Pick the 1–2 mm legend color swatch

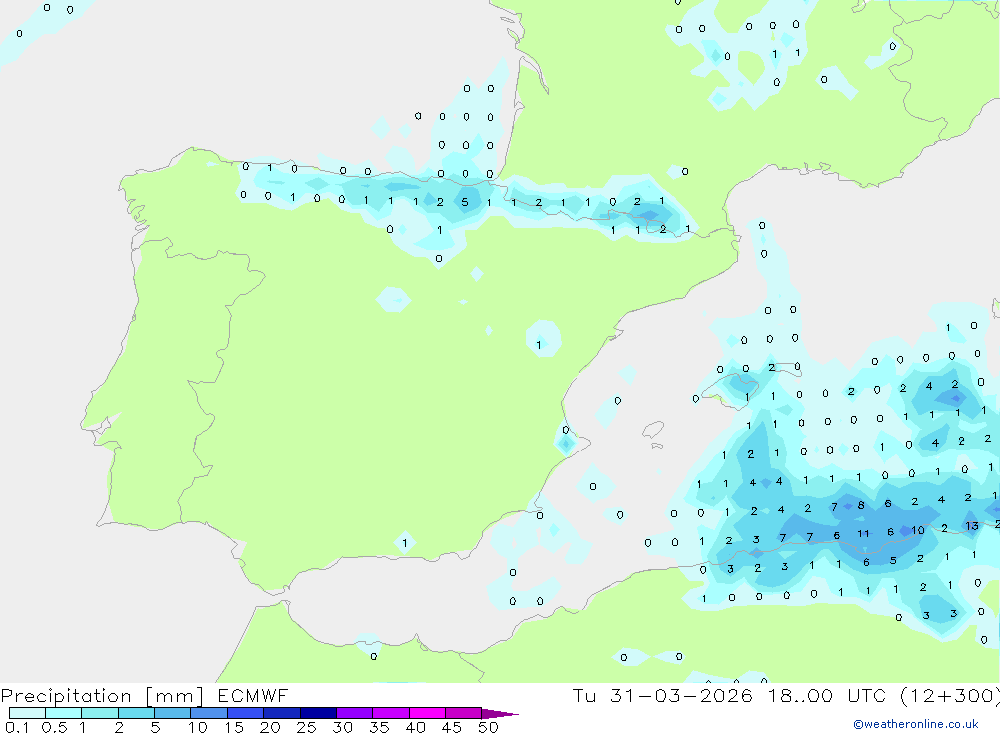[x=99, y=713]
